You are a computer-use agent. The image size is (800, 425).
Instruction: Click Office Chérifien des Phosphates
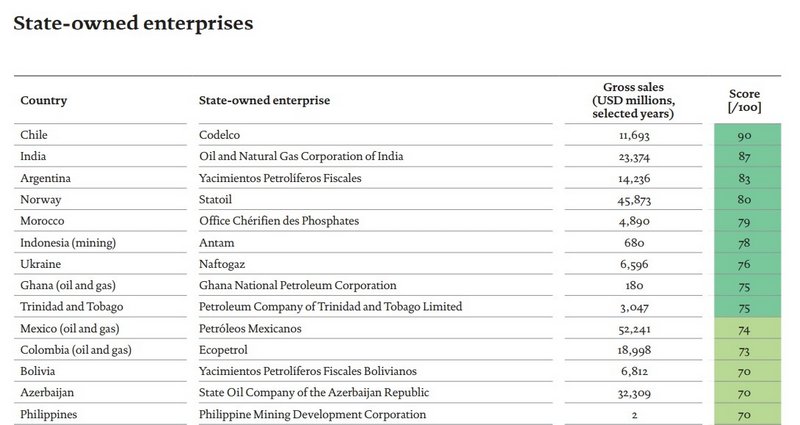click(279, 220)
